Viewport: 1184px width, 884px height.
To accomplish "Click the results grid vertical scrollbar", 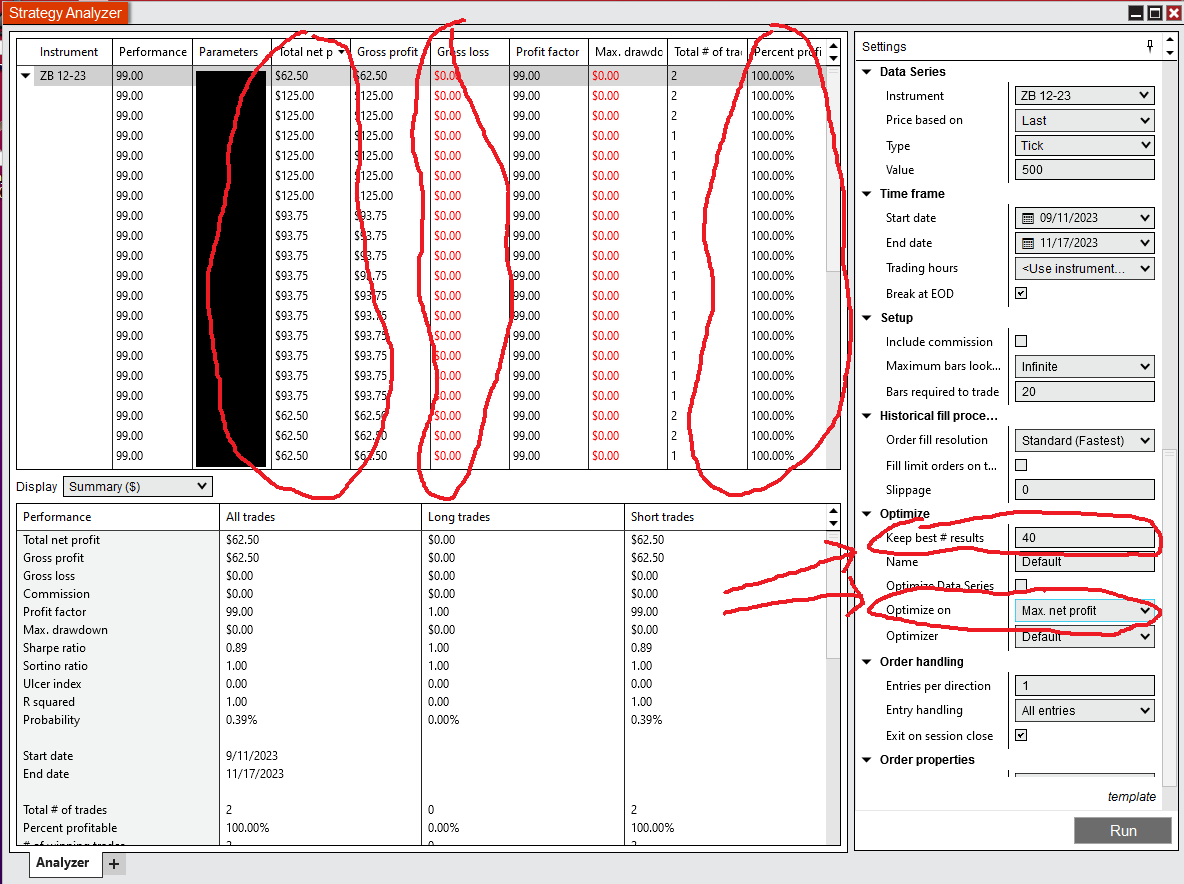I will (834, 170).
